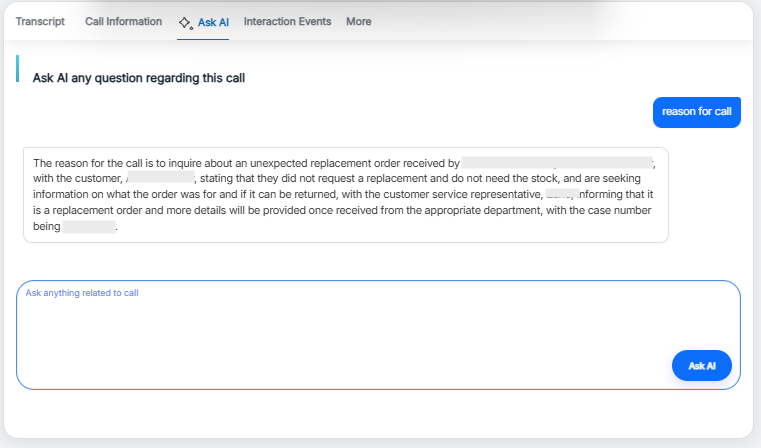Click the blue accent bar beside the heading
761x448 pixels.
(17, 69)
